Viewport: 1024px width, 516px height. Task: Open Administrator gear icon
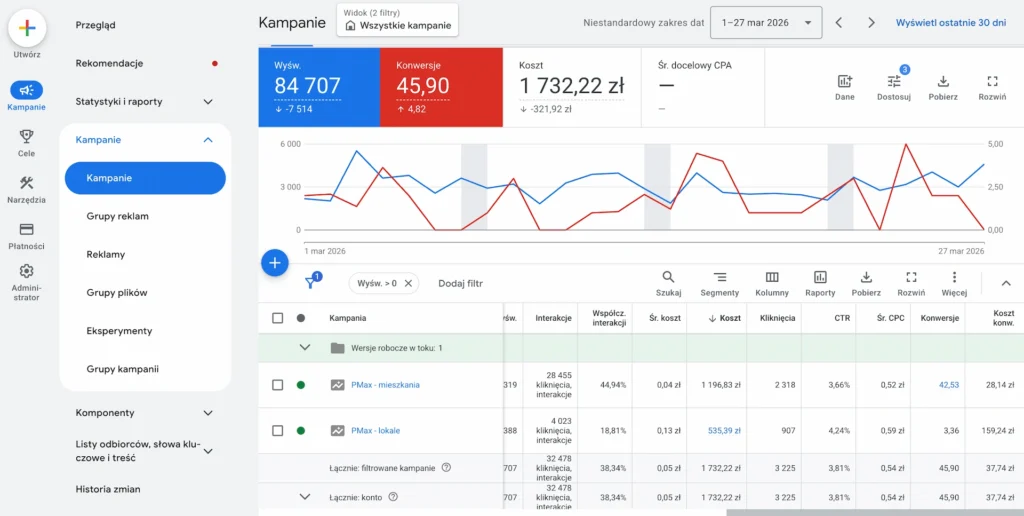pyautogui.click(x=27, y=270)
